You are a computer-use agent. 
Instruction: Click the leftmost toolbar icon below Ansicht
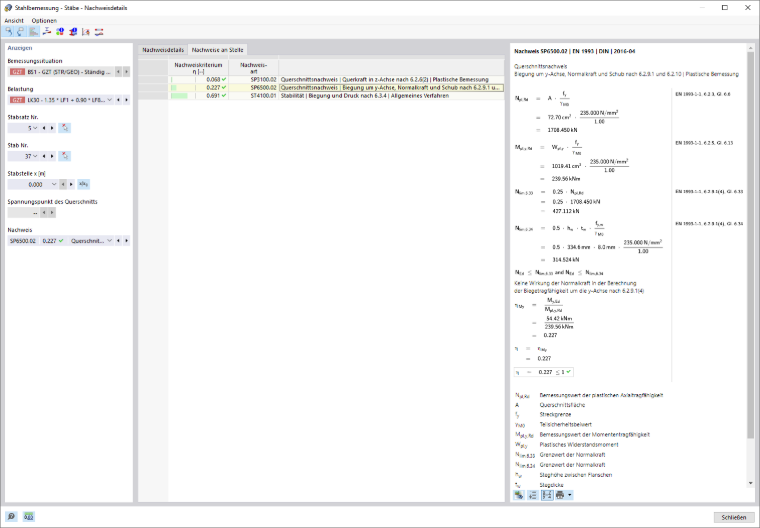click(x=8, y=32)
